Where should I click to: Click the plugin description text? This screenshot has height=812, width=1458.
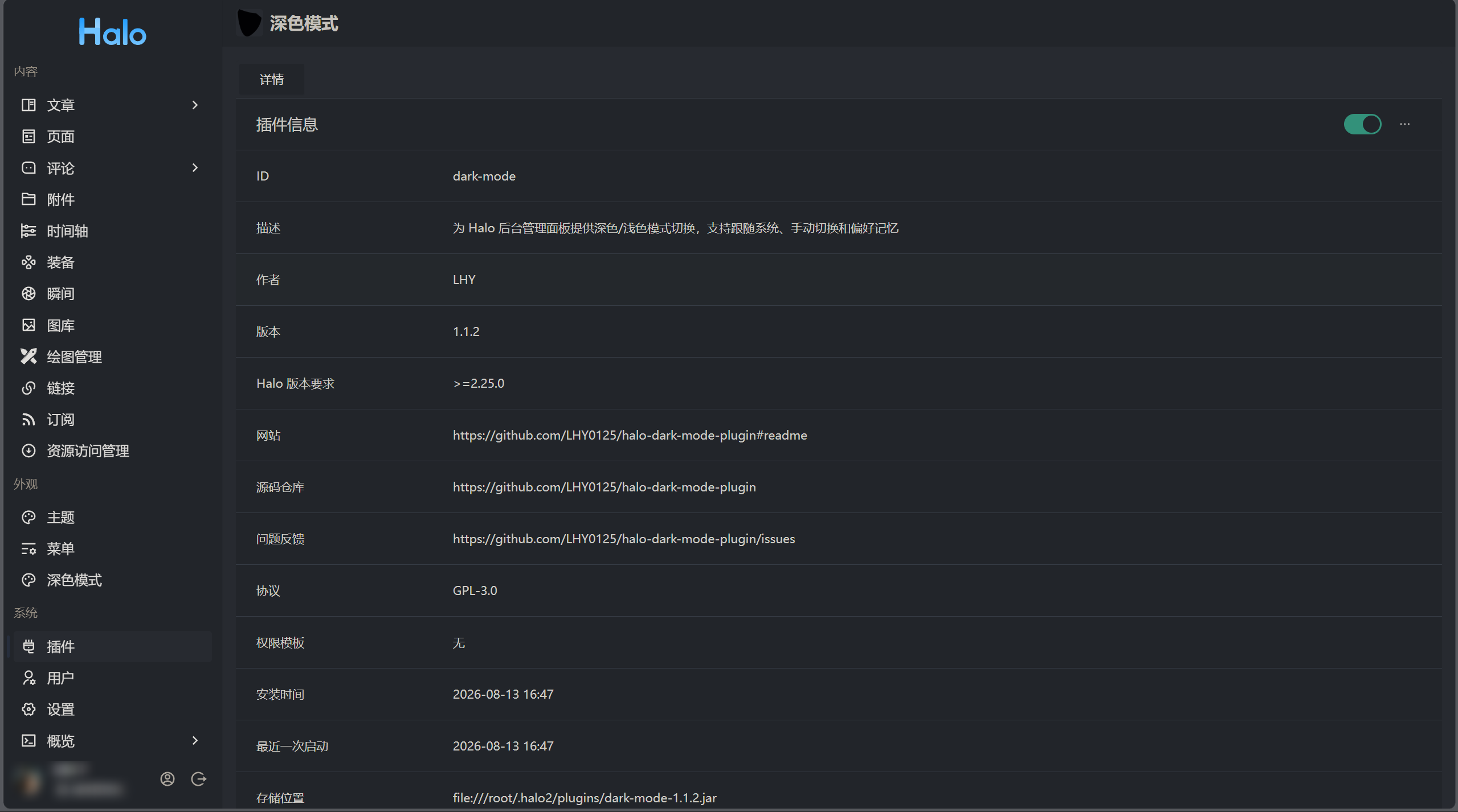pos(675,228)
